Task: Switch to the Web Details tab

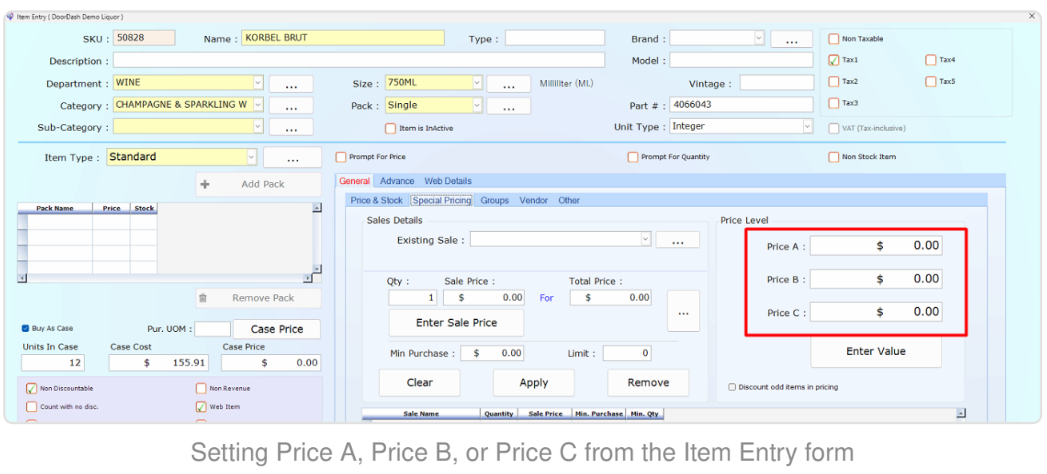Action: [448, 181]
